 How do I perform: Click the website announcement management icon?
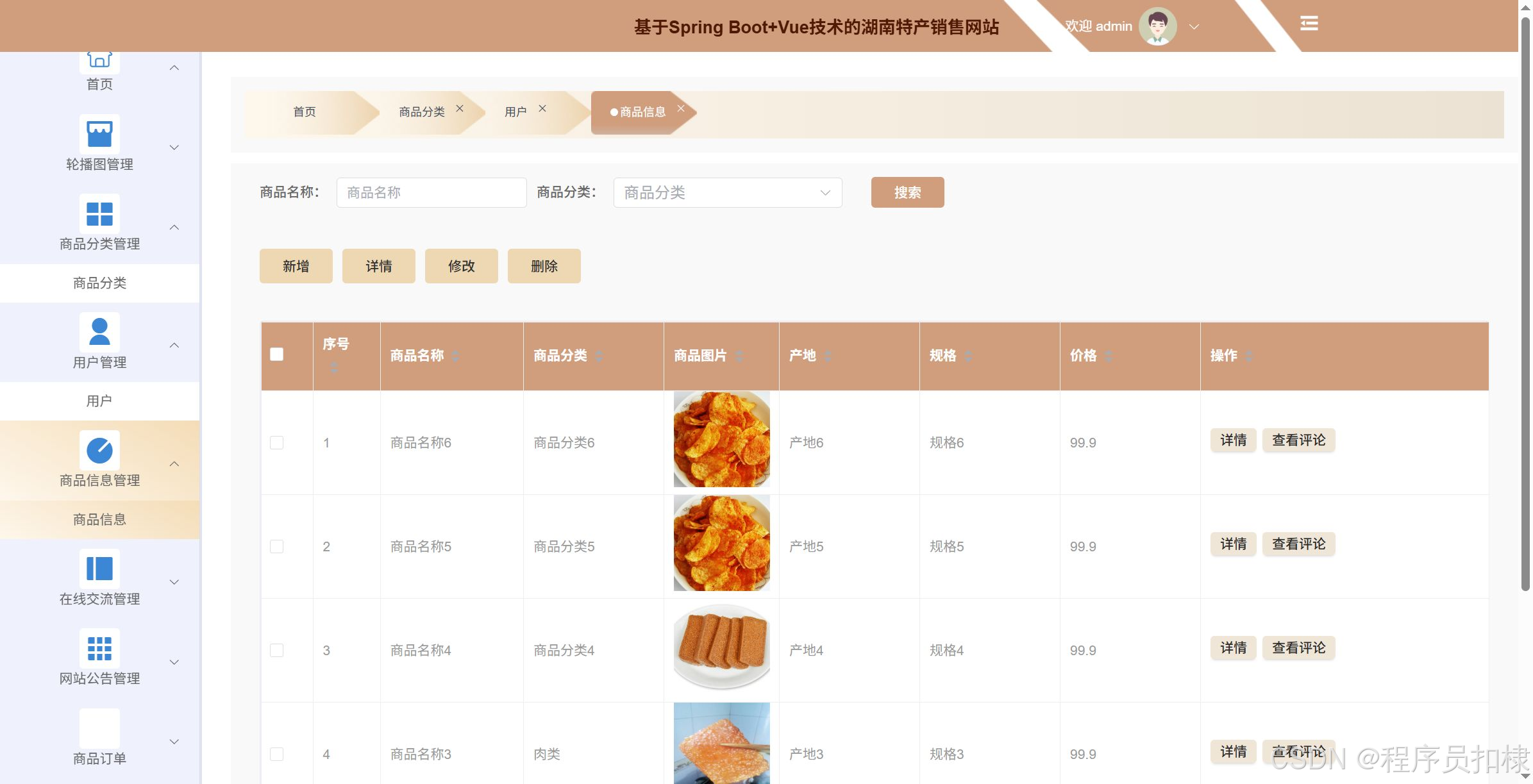pyautogui.click(x=99, y=648)
